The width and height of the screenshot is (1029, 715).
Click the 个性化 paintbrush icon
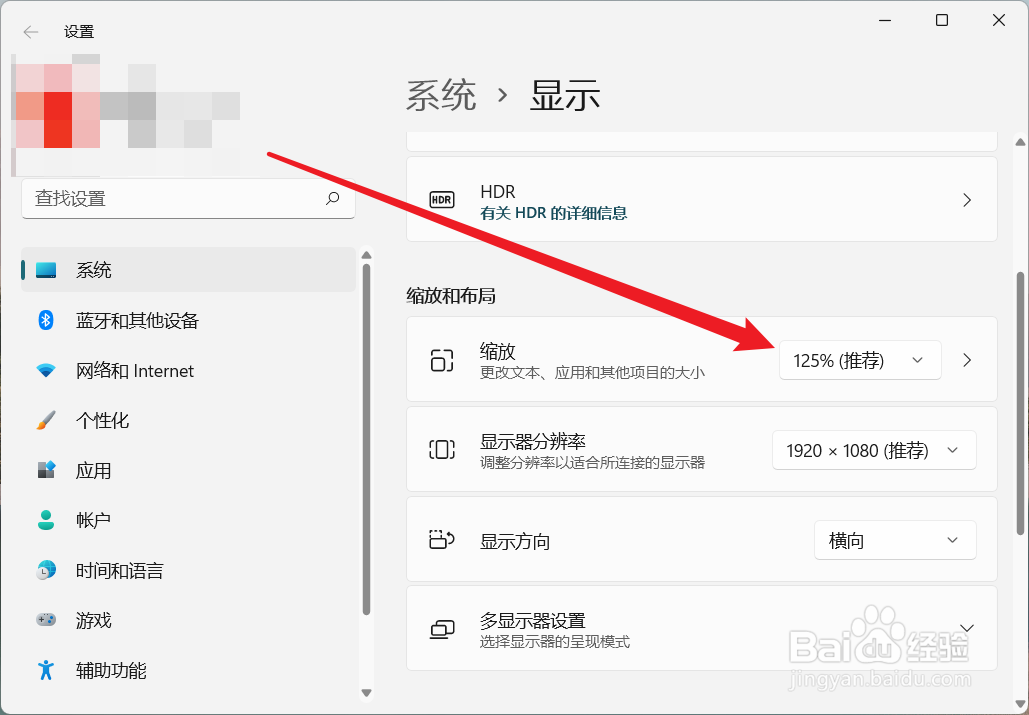pyautogui.click(x=46, y=420)
